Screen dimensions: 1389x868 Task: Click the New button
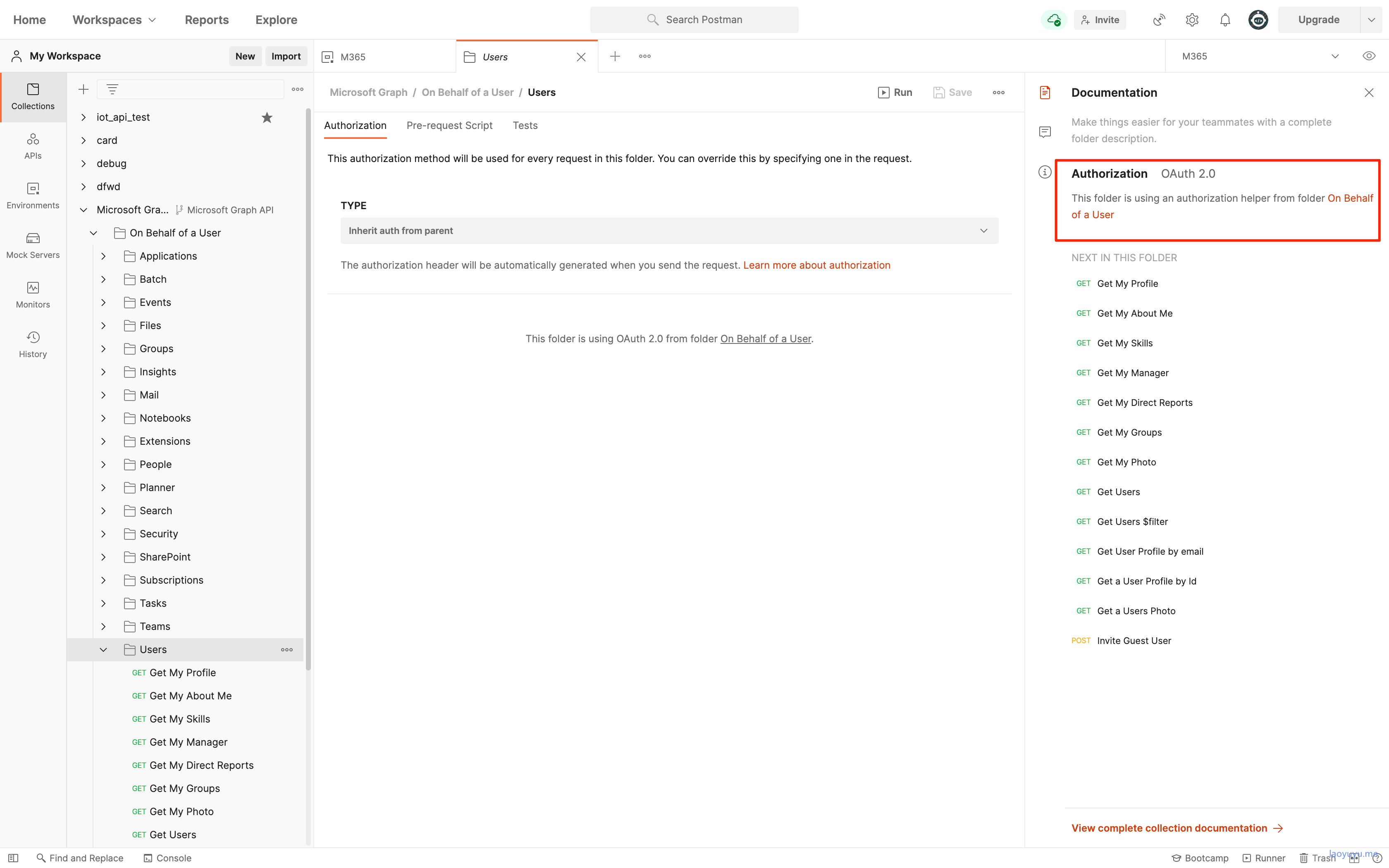click(x=245, y=56)
